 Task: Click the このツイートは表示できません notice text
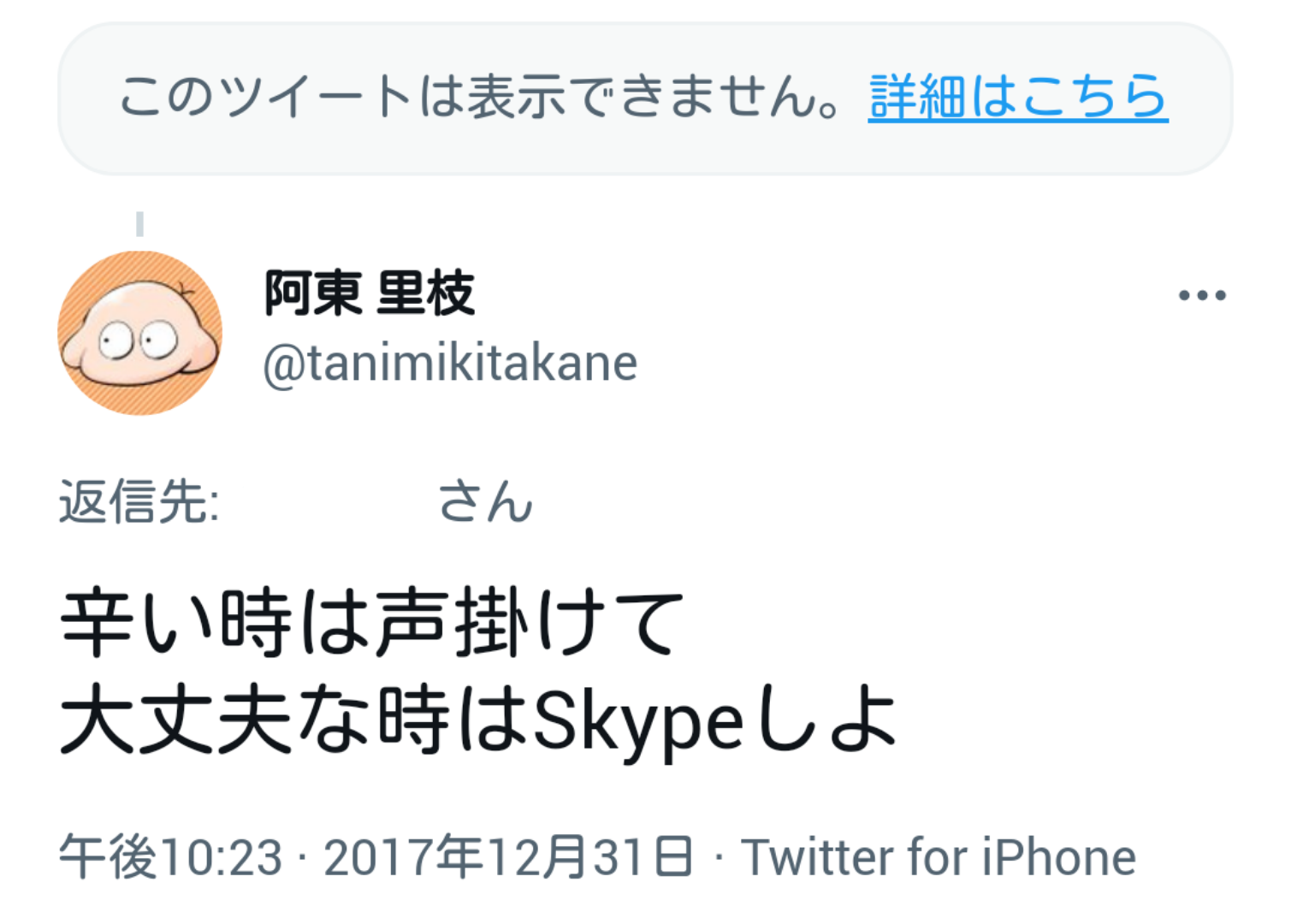(479, 96)
